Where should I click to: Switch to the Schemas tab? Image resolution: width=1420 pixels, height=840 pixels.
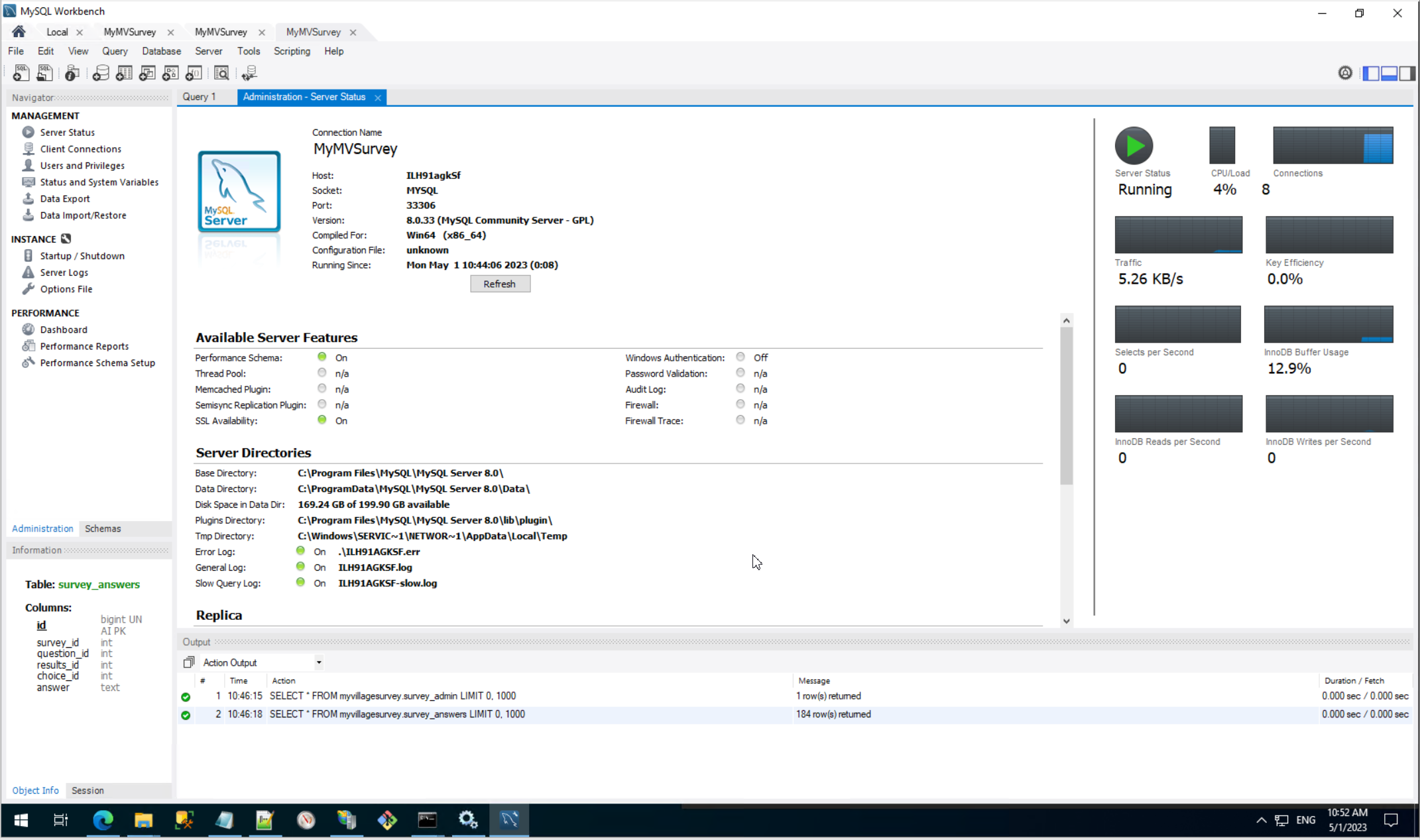click(x=103, y=528)
